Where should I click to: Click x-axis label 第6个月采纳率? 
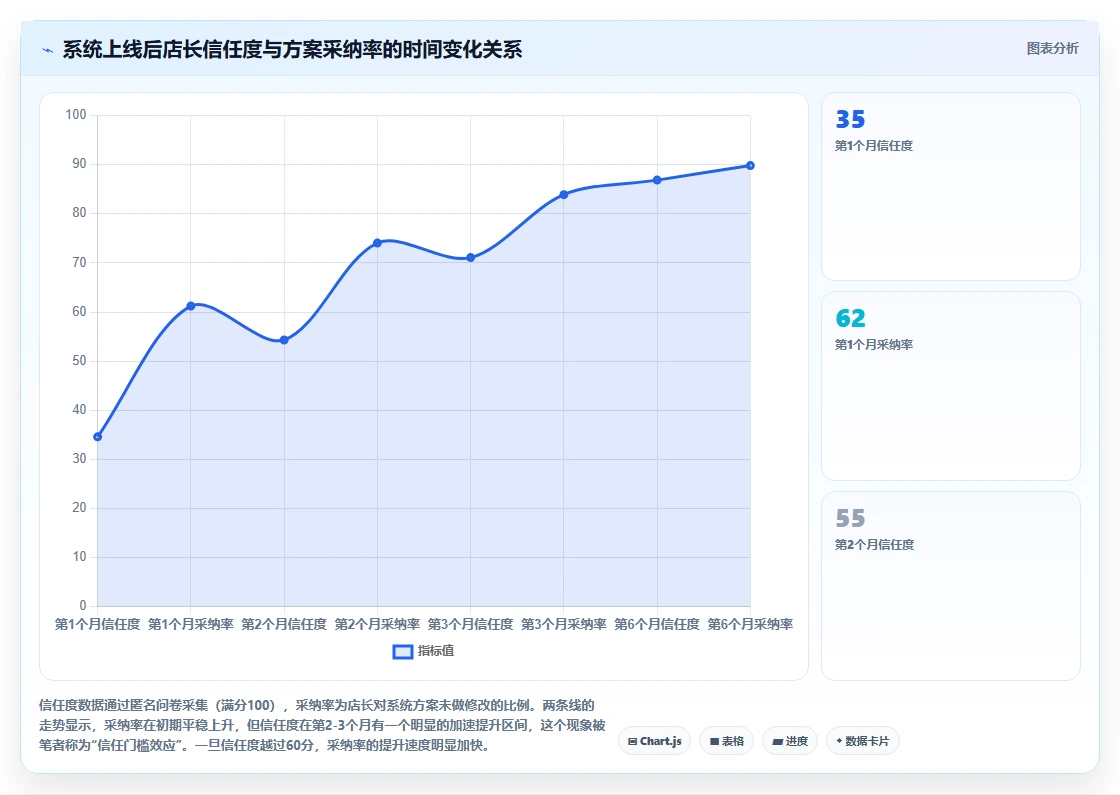click(x=750, y=624)
